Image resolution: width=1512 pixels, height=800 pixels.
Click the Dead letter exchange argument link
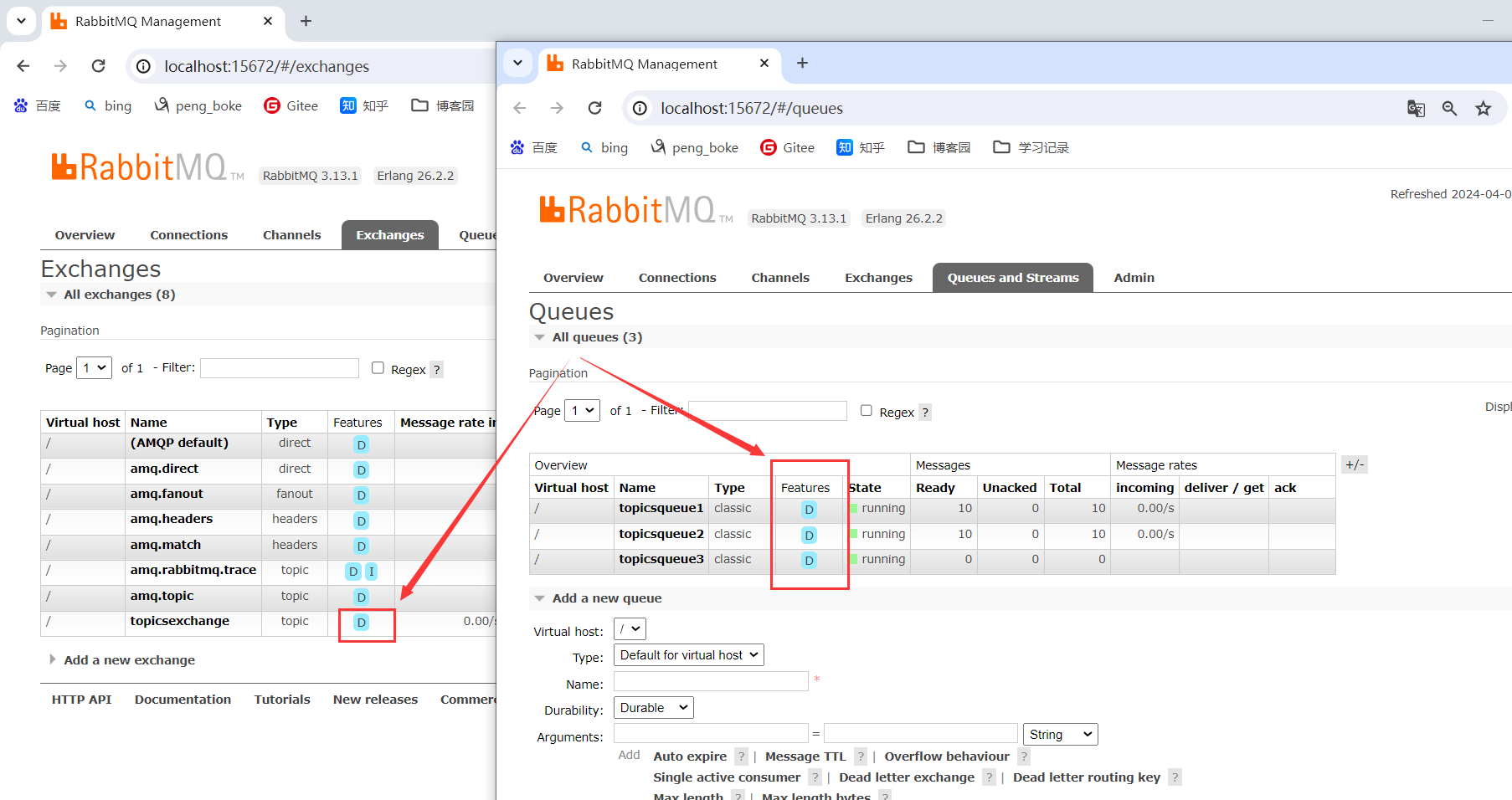tap(907, 777)
